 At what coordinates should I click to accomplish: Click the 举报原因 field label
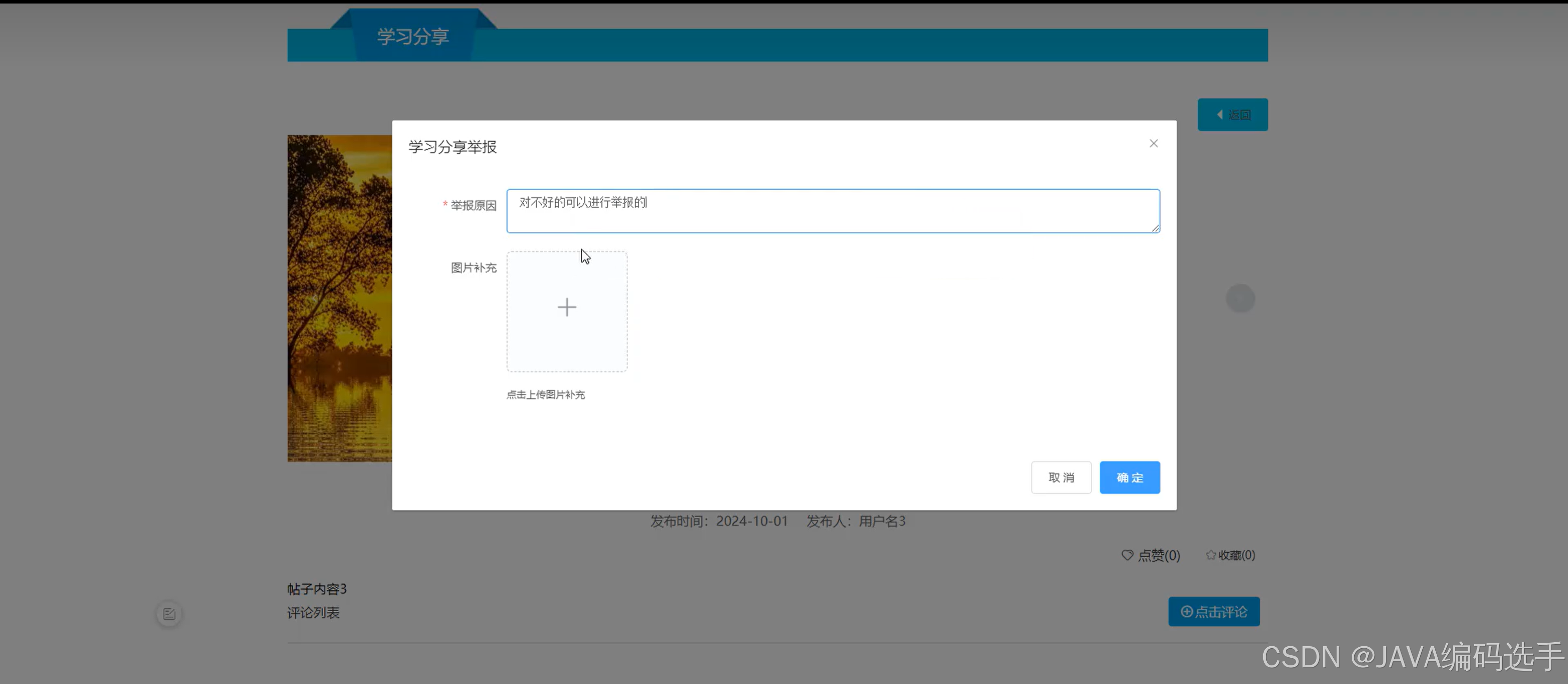(473, 205)
